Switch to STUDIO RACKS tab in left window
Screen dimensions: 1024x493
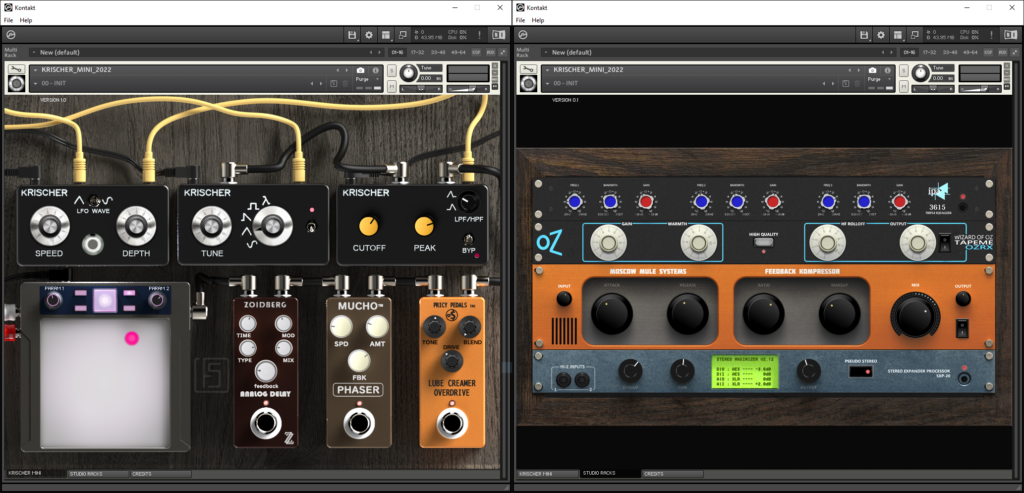point(97,473)
